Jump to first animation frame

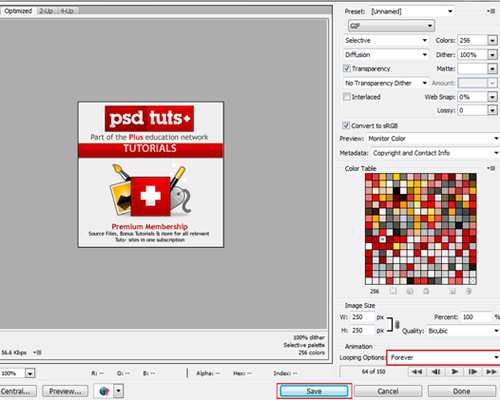417,372
